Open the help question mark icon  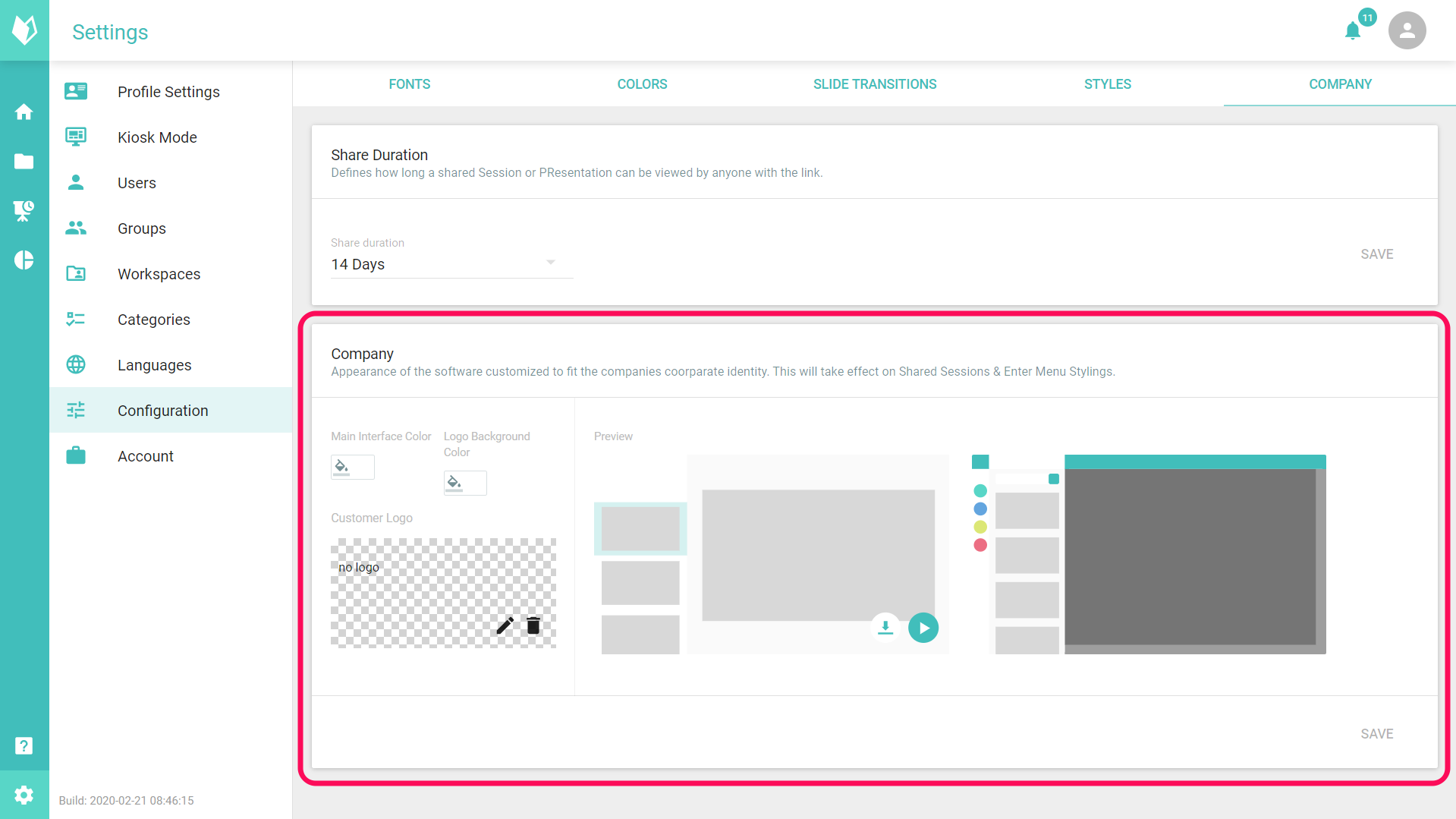tap(24, 745)
